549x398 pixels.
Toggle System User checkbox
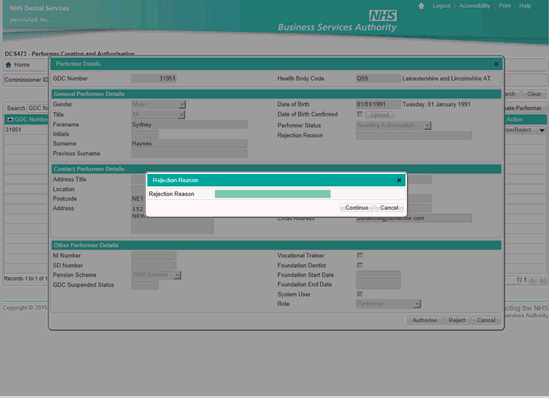(x=360, y=294)
